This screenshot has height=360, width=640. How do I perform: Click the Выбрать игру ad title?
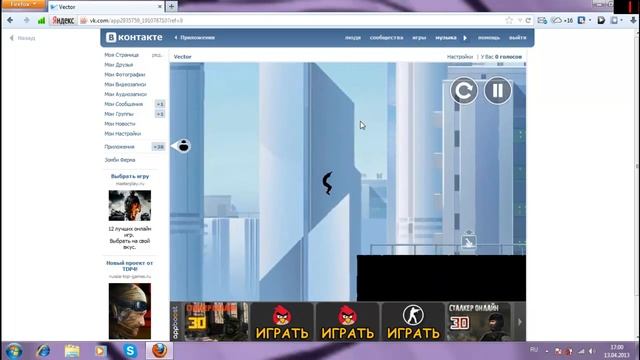pos(130,176)
